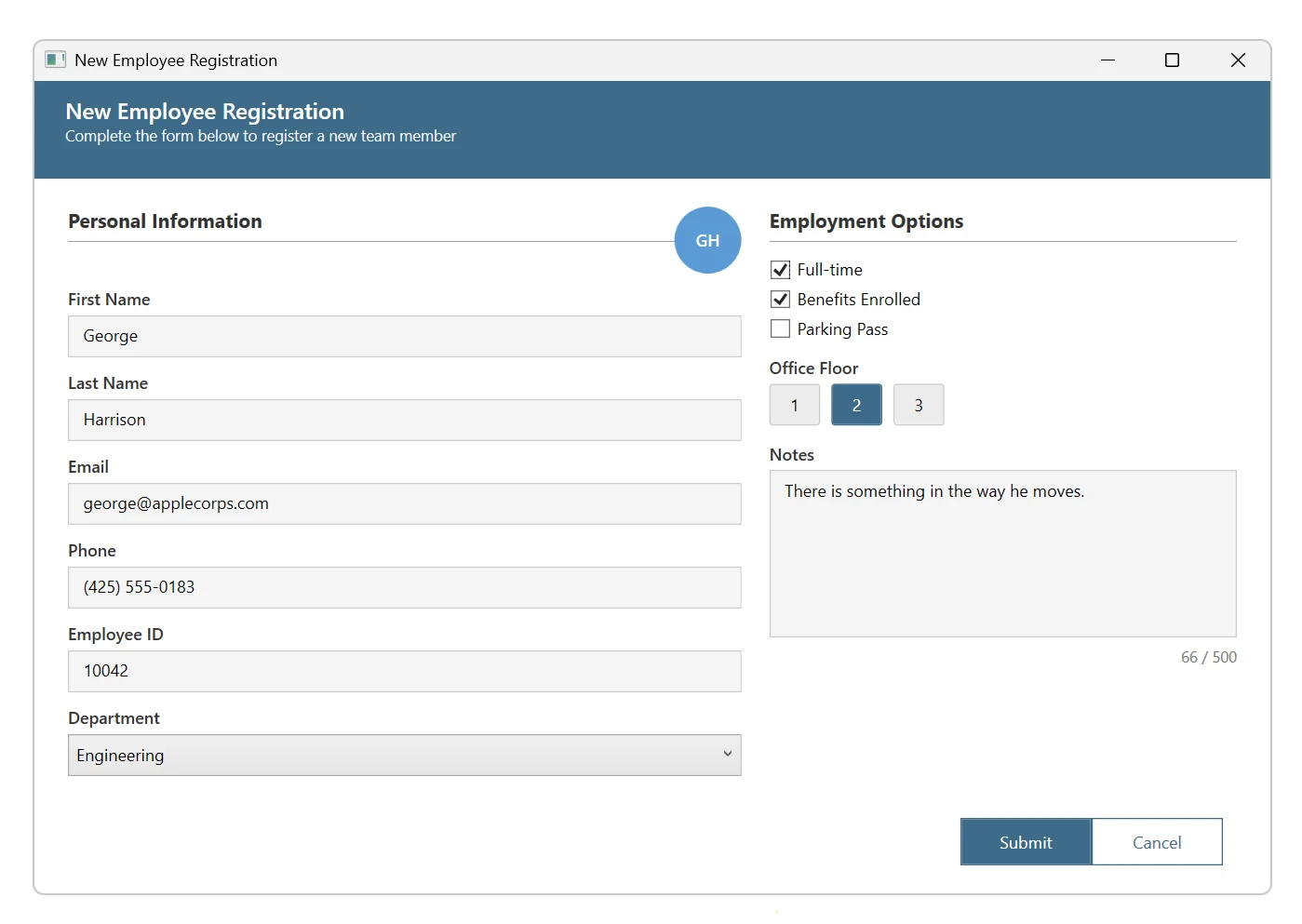Image resolution: width=1302 pixels, height=924 pixels.
Task: Click the First Name field containing George
Action: tap(405, 336)
